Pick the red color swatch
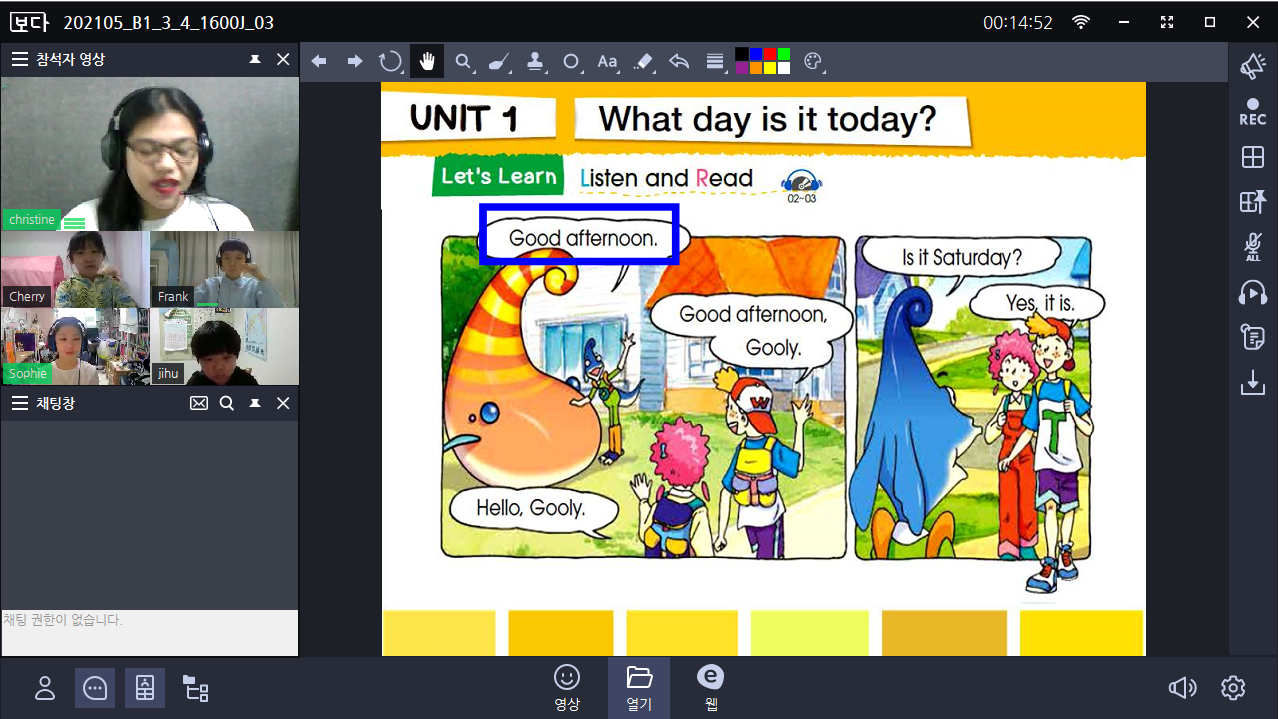Image resolution: width=1278 pixels, height=719 pixels. click(769, 54)
